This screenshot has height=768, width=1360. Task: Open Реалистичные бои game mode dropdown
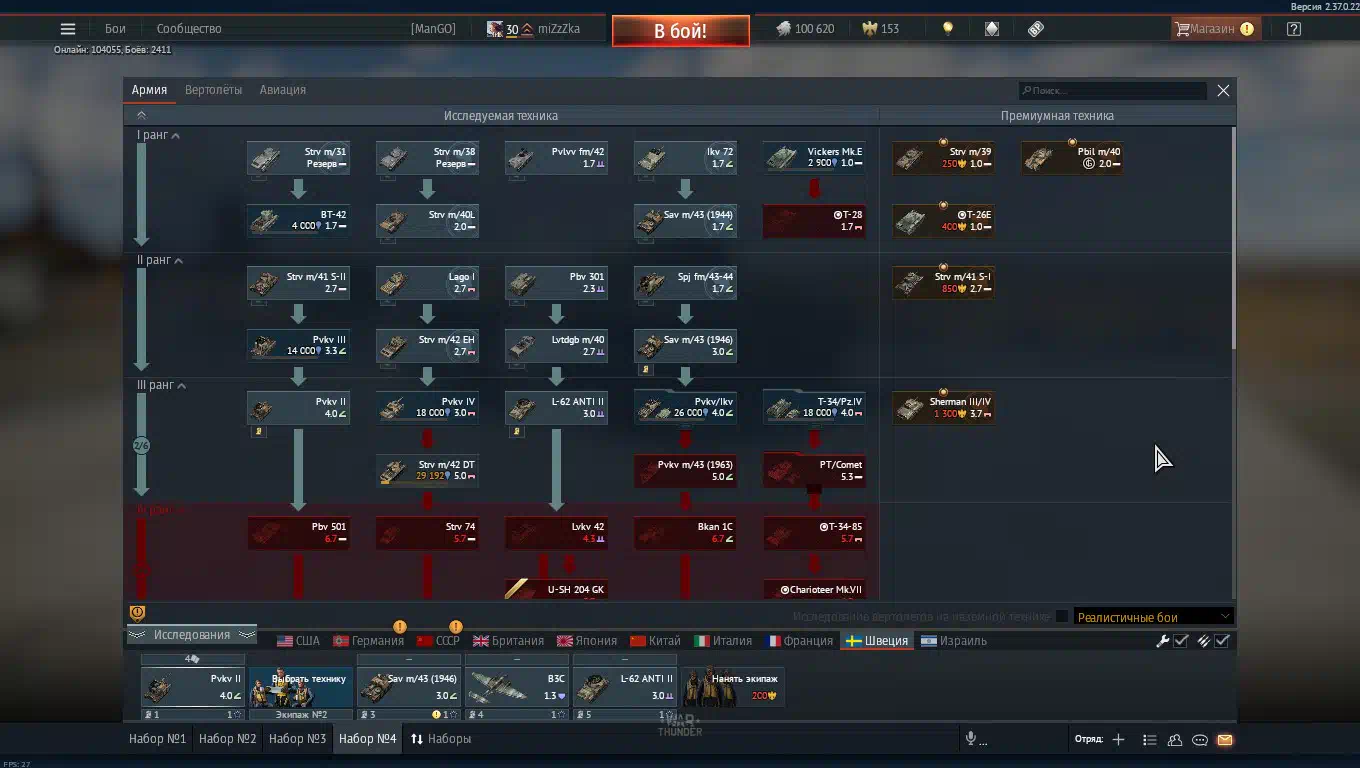(x=1153, y=617)
